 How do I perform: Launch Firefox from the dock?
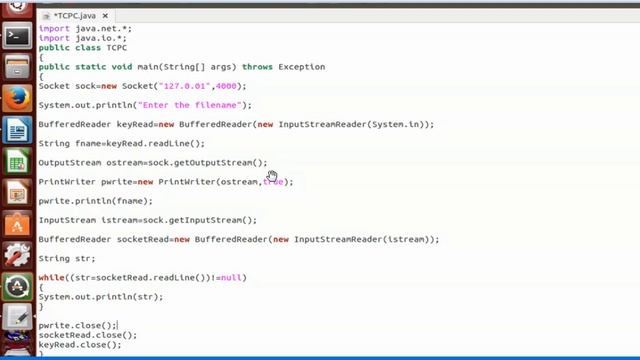tap(17, 98)
